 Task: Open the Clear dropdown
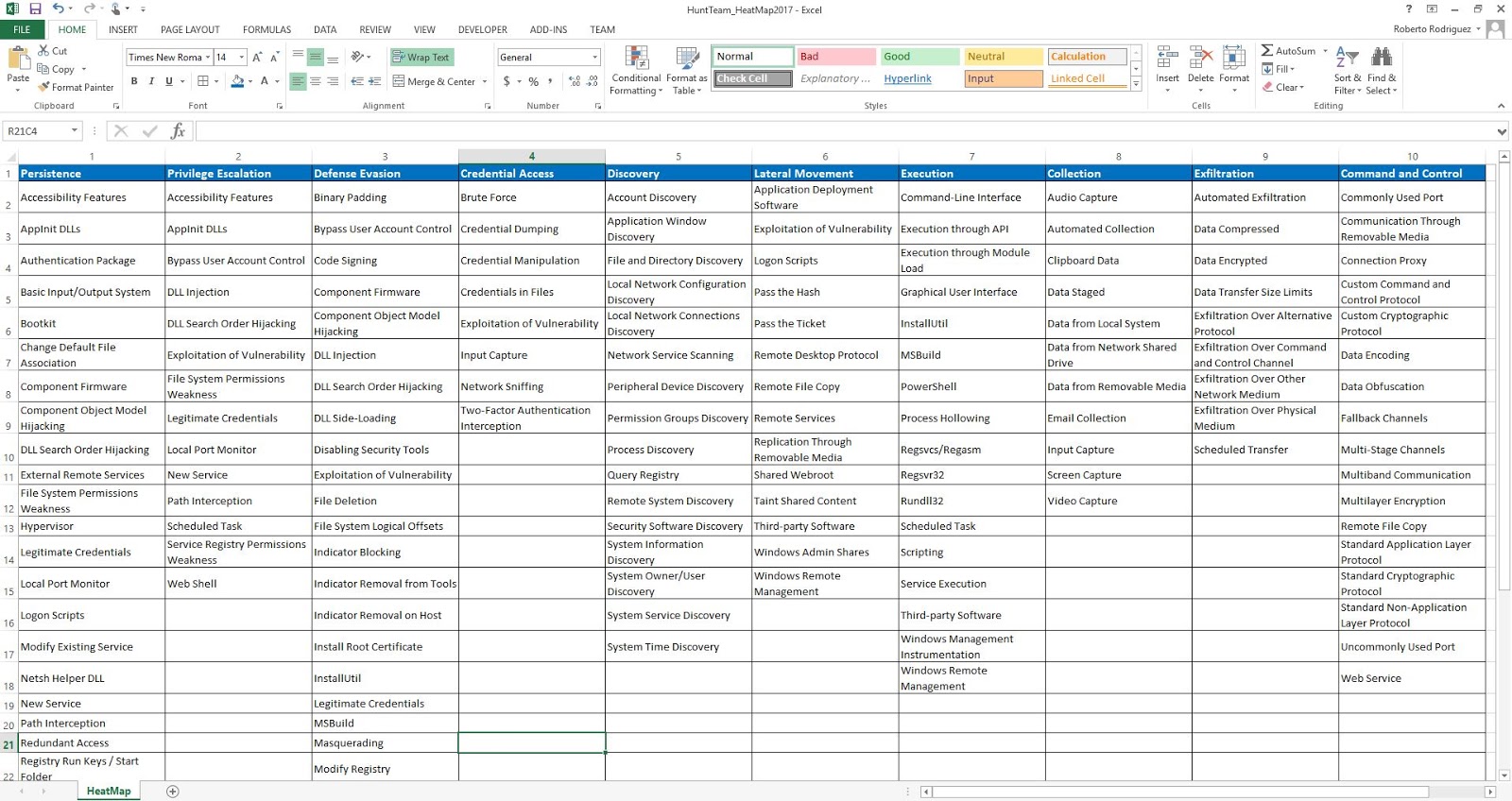1283,87
